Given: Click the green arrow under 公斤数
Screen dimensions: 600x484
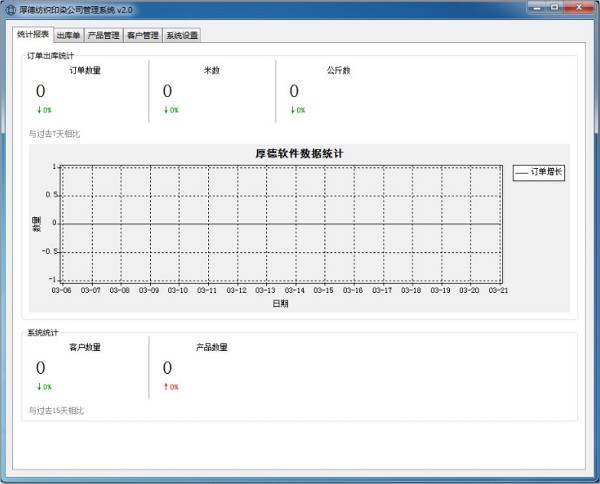Looking at the screenshot, I should (x=293, y=110).
